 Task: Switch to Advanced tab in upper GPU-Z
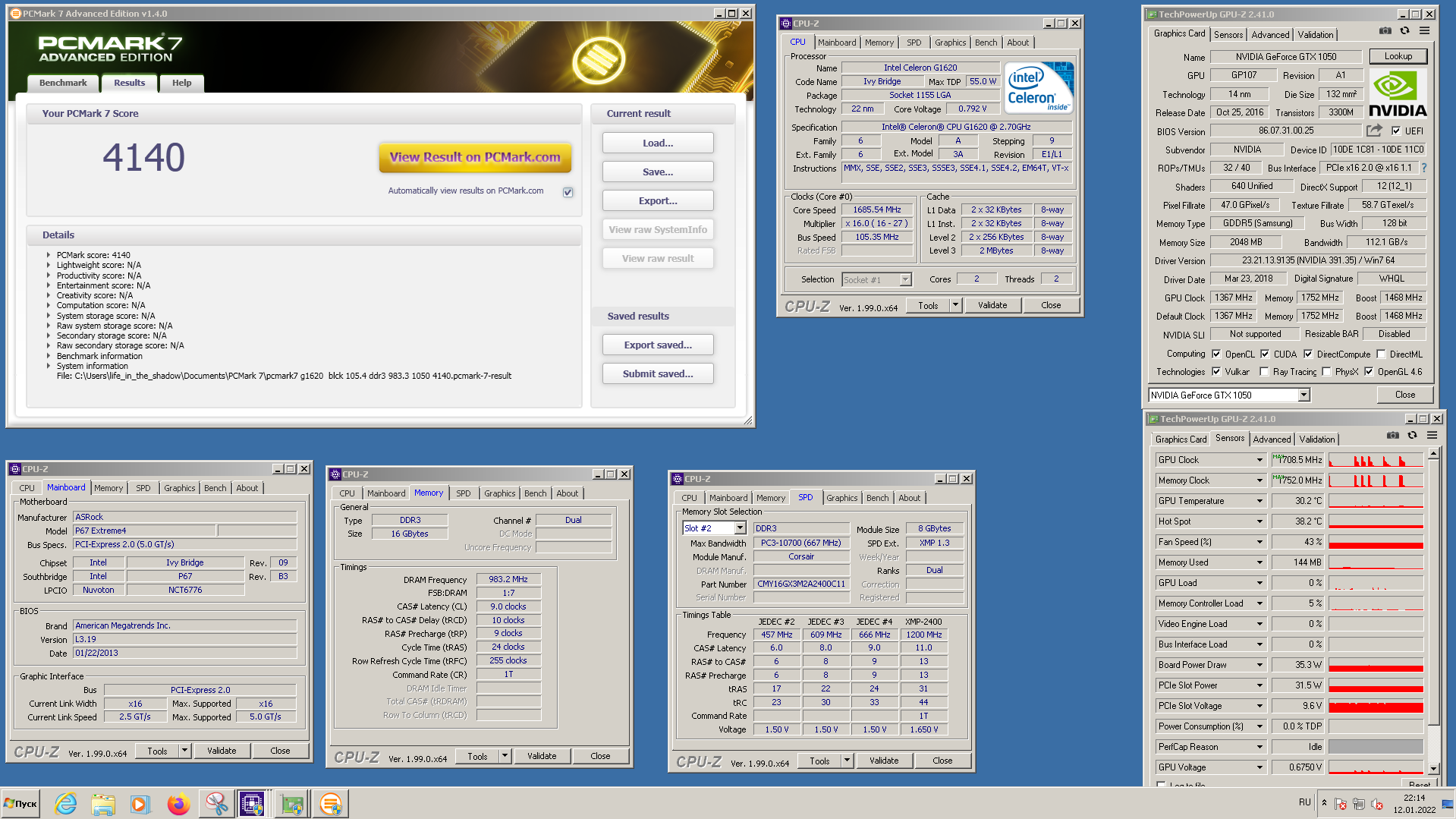pyautogui.click(x=1270, y=35)
